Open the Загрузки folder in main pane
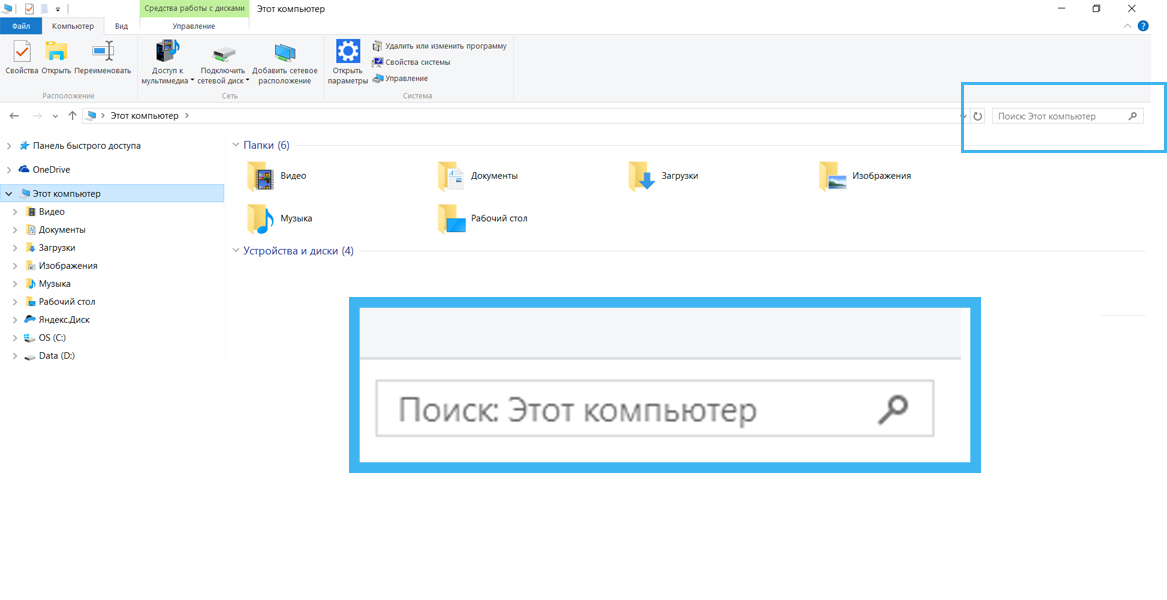Viewport: 1167px width, 600px height. pos(642,176)
